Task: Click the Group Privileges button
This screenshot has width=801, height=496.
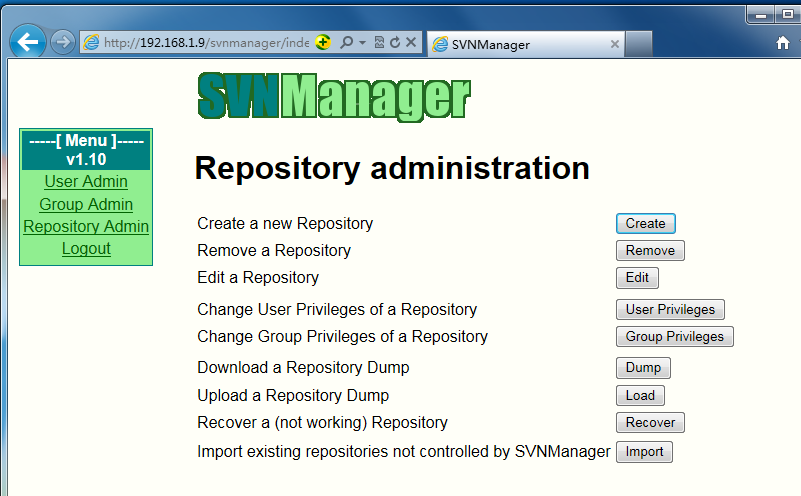Action: [675, 337]
